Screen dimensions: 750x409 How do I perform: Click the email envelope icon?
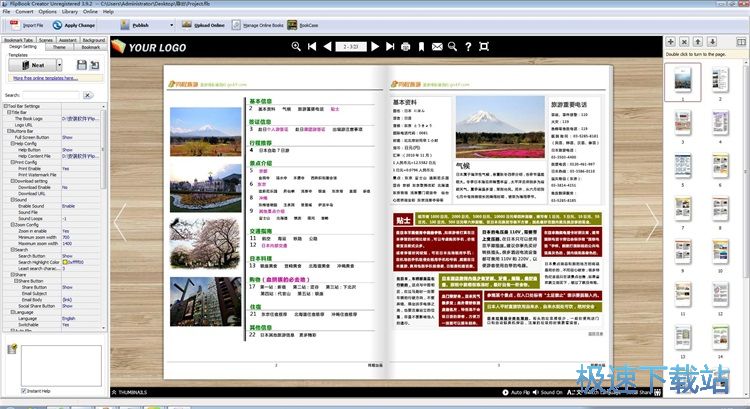pos(437,46)
